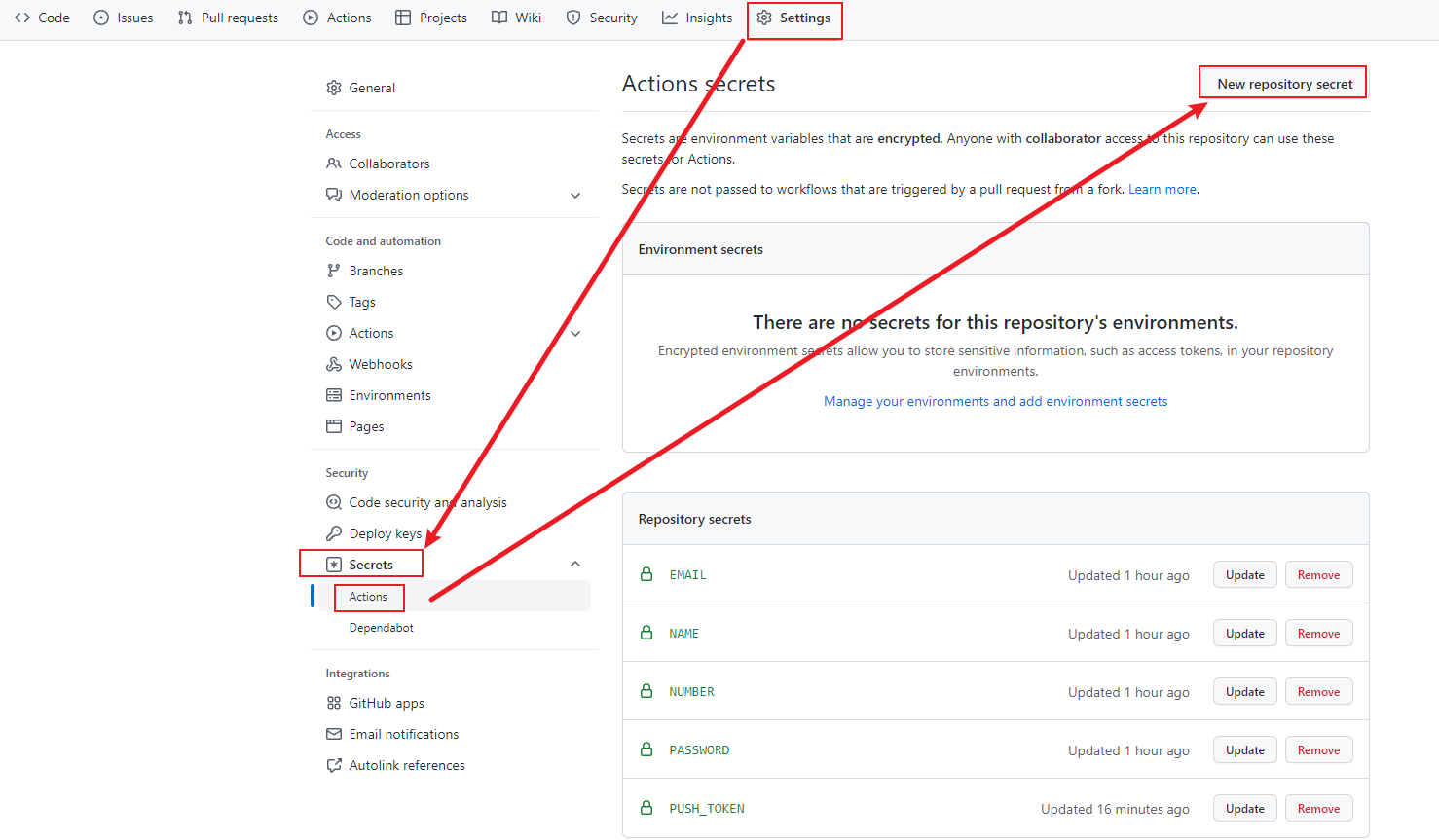Click the Pages browser icon

[x=334, y=426]
